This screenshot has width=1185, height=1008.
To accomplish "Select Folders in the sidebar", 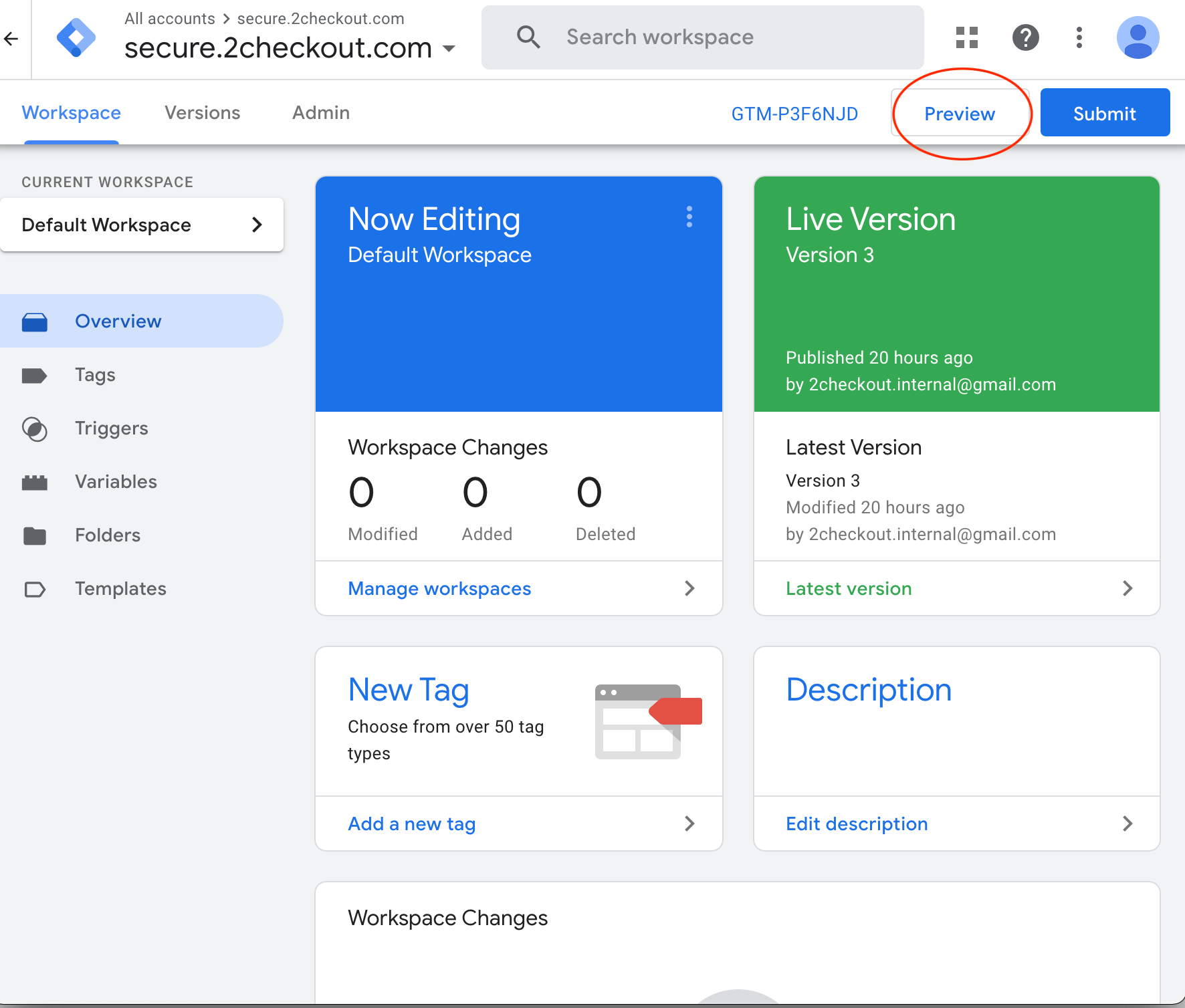I will [x=142, y=535].
